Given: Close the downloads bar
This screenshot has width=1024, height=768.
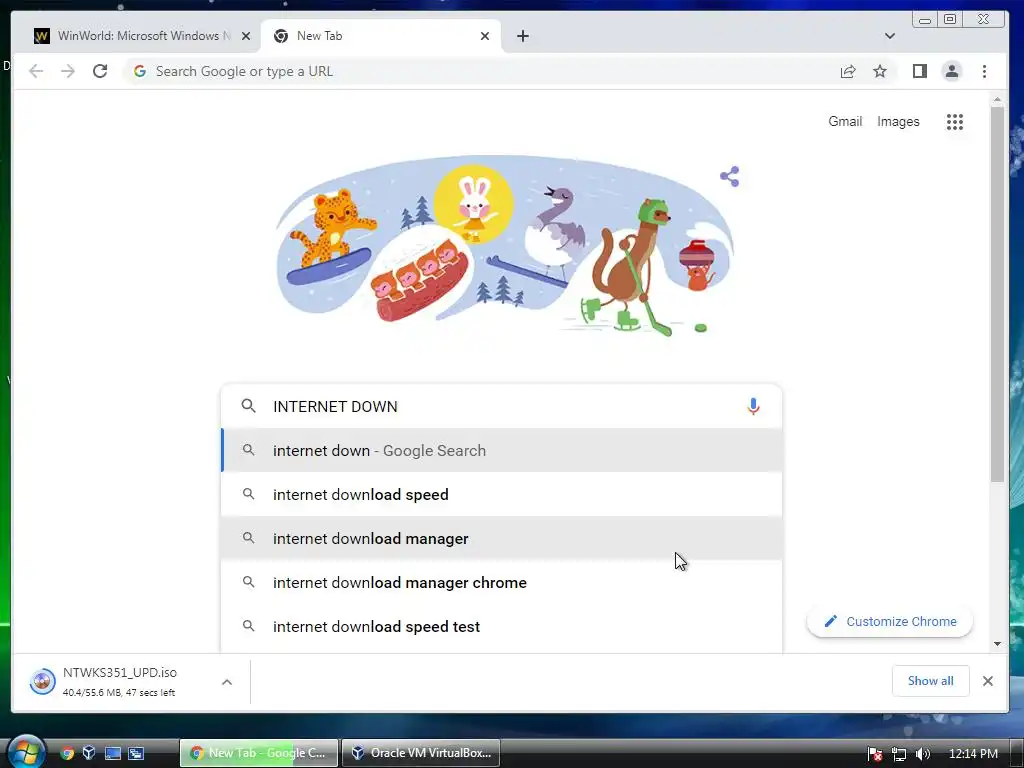Looking at the screenshot, I should point(987,681).
